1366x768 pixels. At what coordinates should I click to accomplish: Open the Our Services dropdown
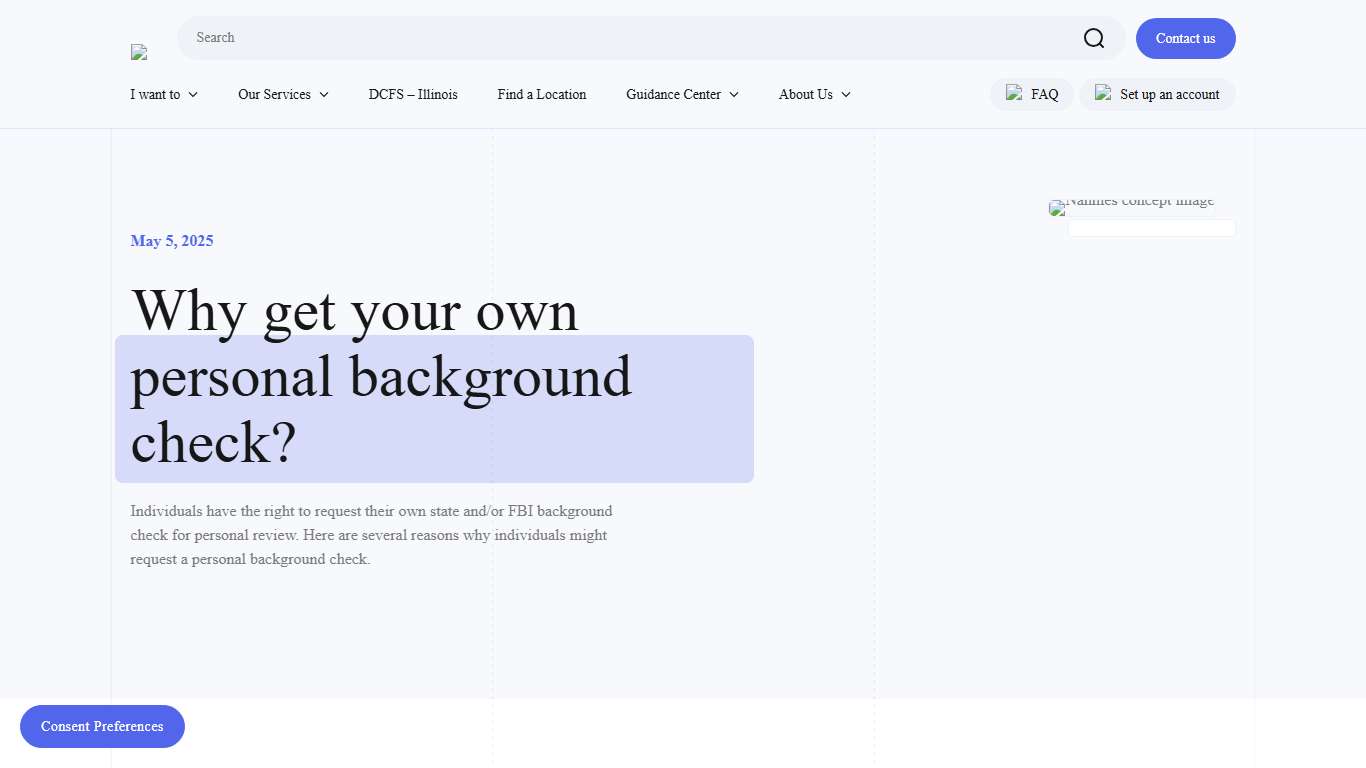click(x=283, y=94)
